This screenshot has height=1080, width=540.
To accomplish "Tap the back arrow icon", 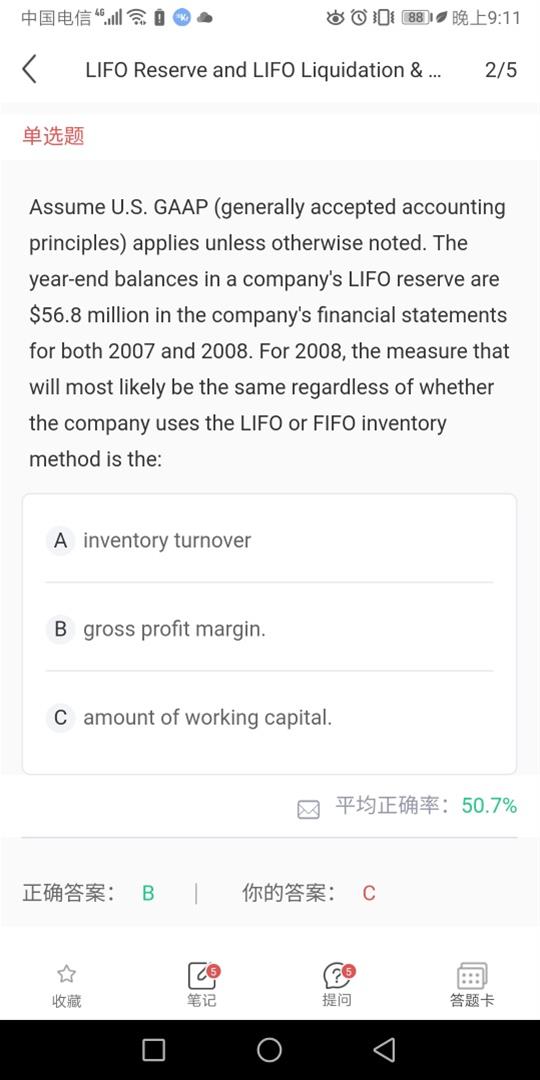I will (29, 70).
